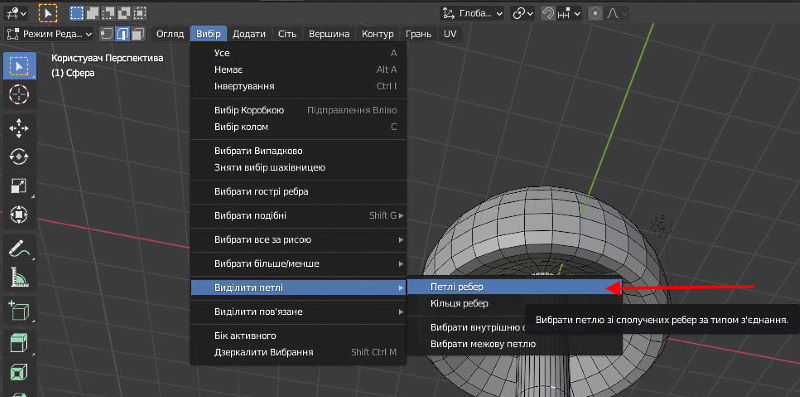The height and width of the screenshot is (397, 800).
Task: Select the Transform tool
Action: [x=19, y=215]
